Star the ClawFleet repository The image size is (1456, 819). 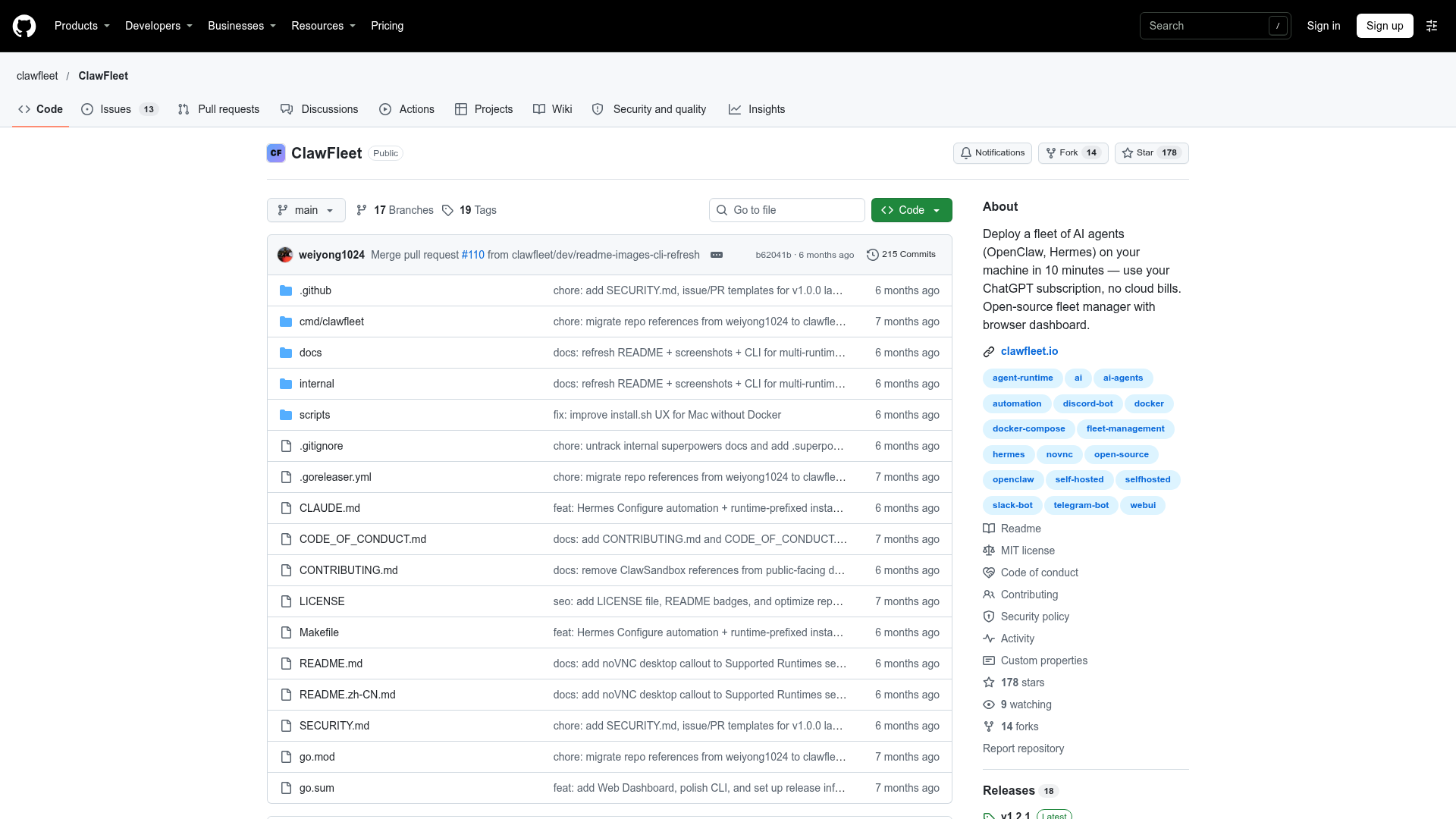tap(1151, 153)
